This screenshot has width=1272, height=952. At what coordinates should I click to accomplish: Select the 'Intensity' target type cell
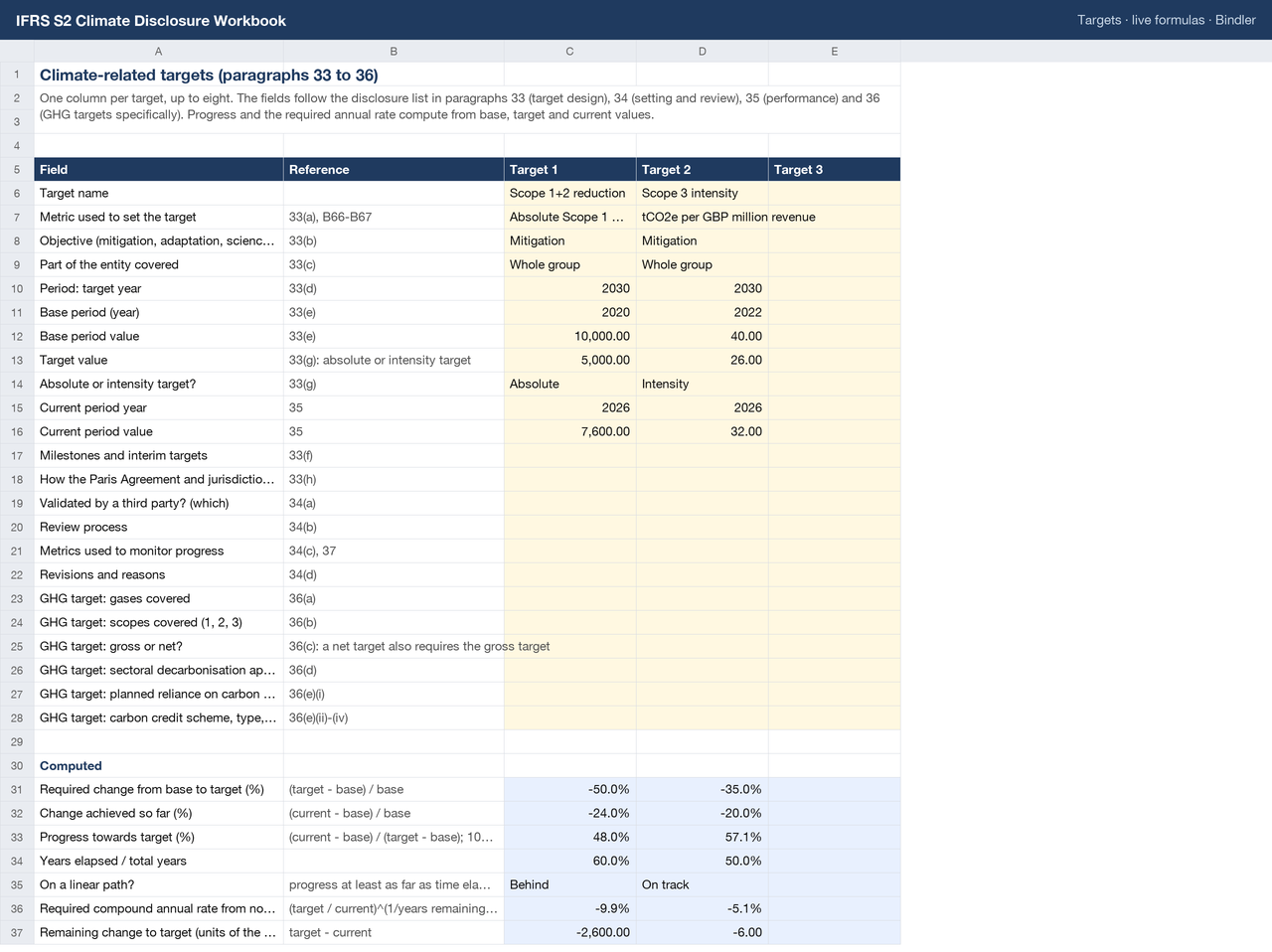tap(702, 385)
